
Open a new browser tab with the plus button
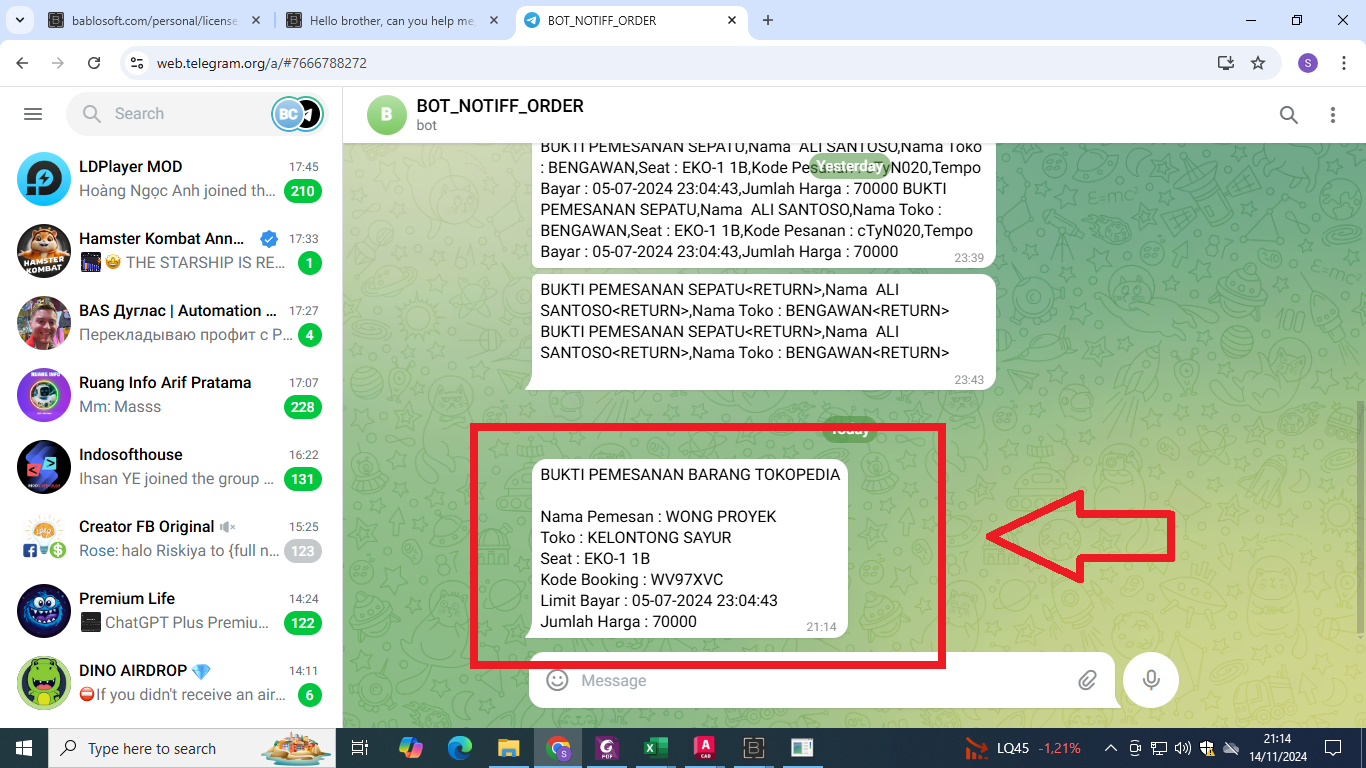[767, 20]
